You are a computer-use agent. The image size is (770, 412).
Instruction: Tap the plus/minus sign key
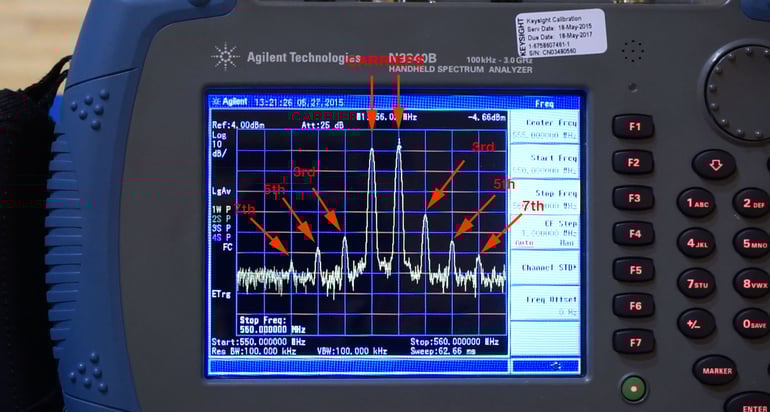(696, 324)
